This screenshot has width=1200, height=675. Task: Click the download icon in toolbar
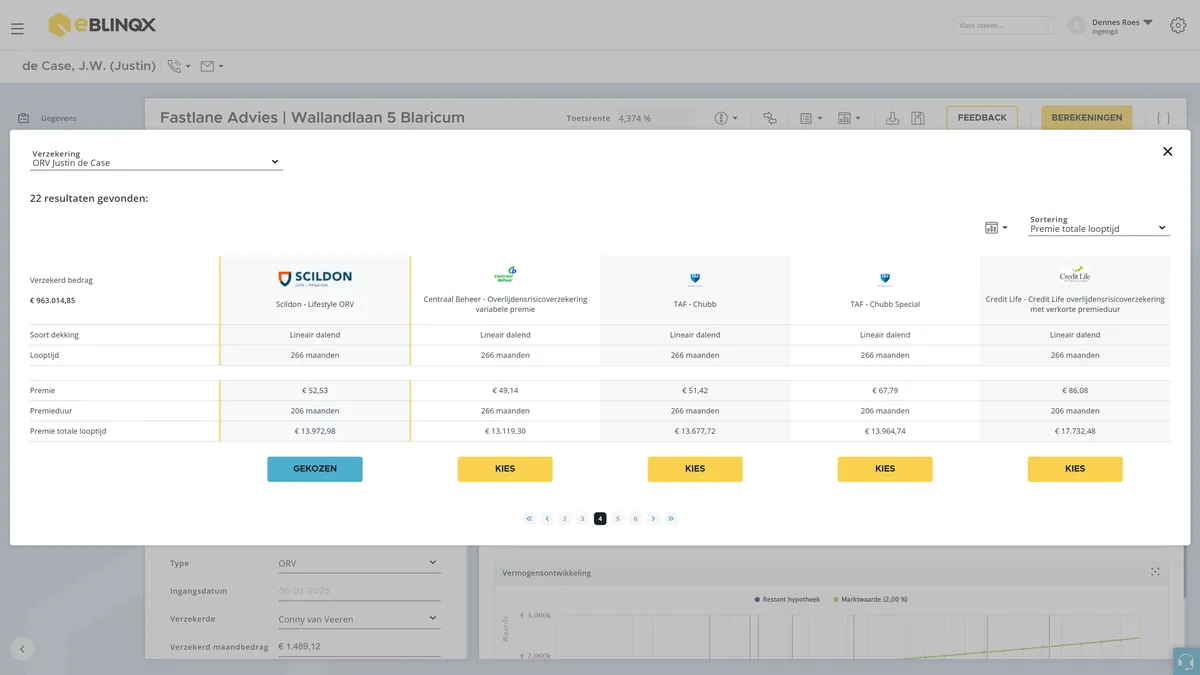pyautogui.click(x=892, y=118)
